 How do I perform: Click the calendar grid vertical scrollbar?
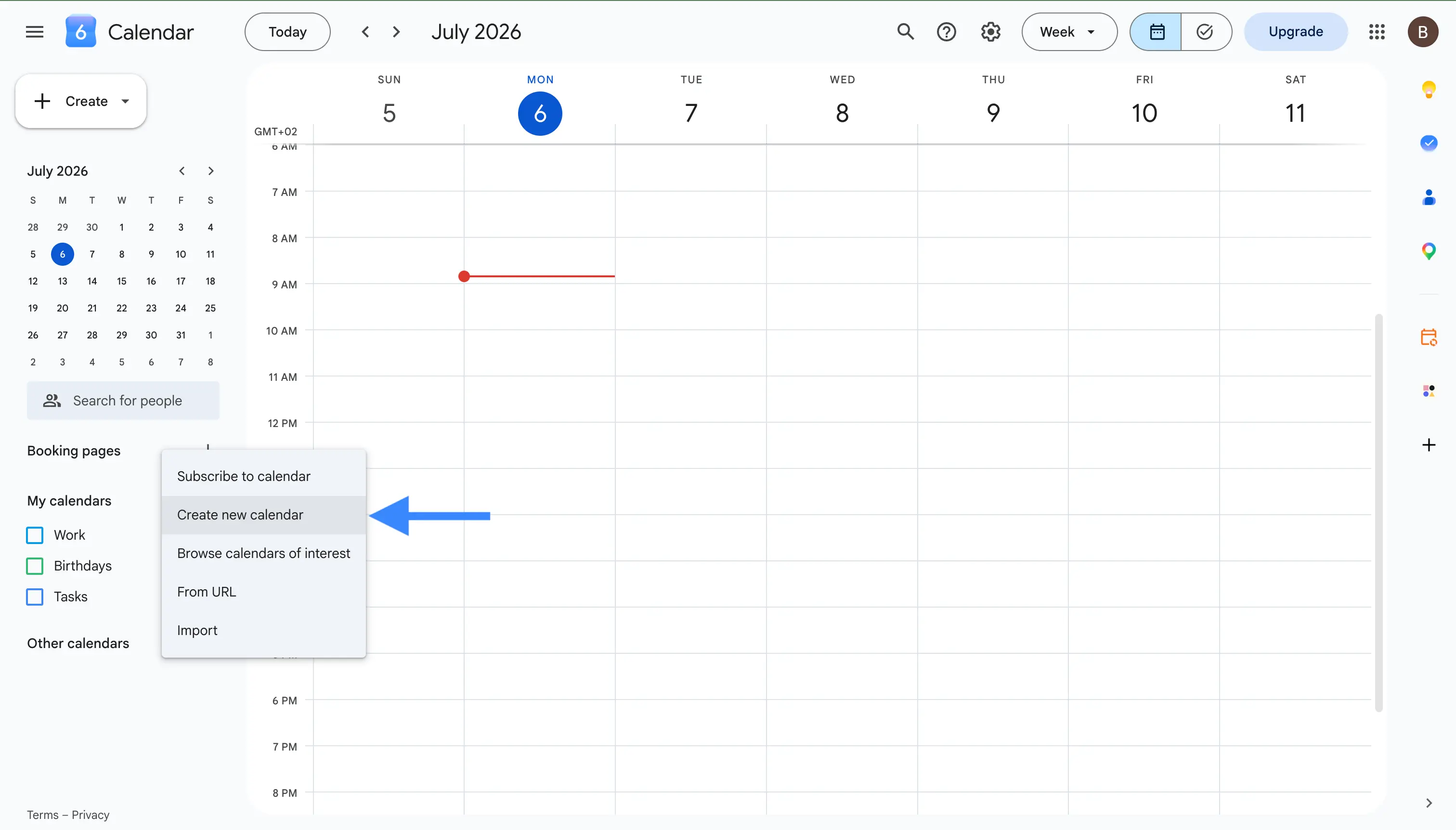point(1378,513)
